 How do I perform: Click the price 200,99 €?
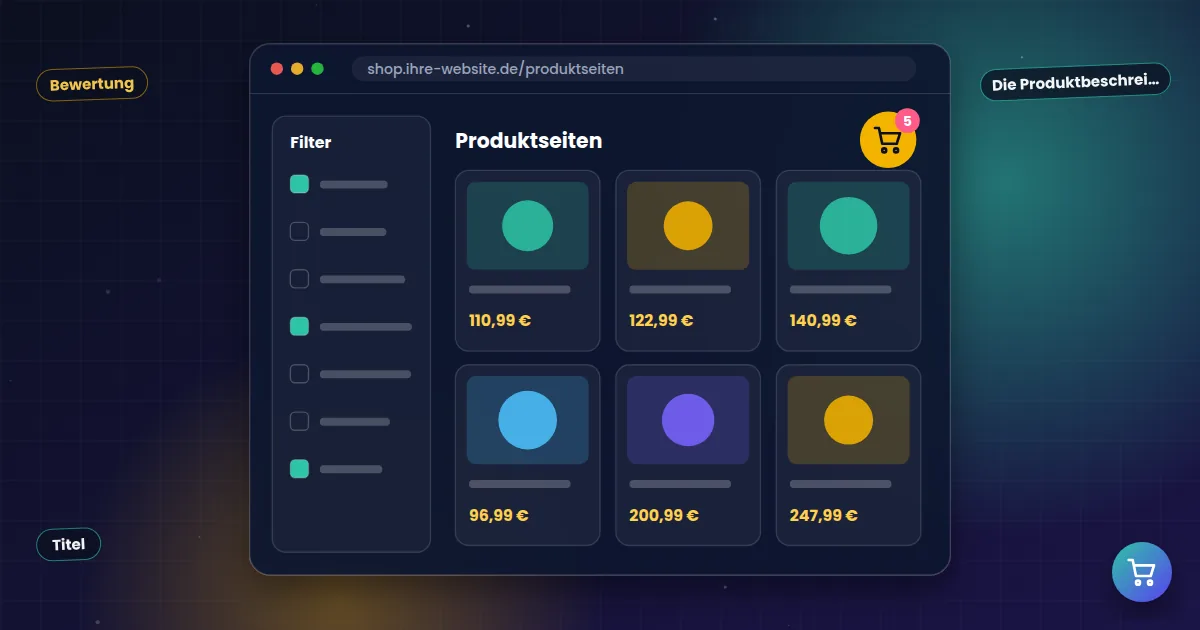pos(664,516)
